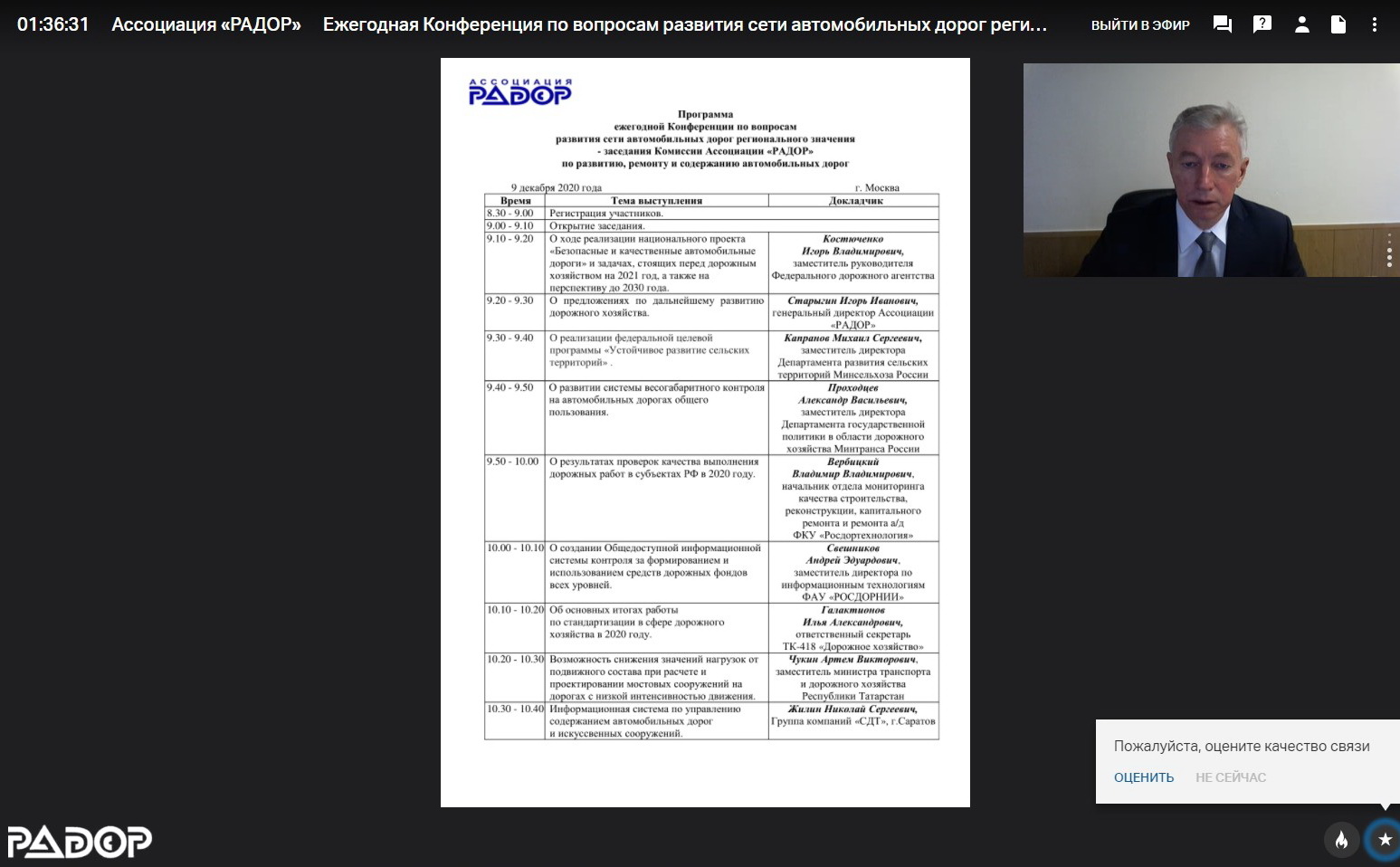Dismiss rating prompt with НЕ СЕЙЧАС

point(1230,777)
